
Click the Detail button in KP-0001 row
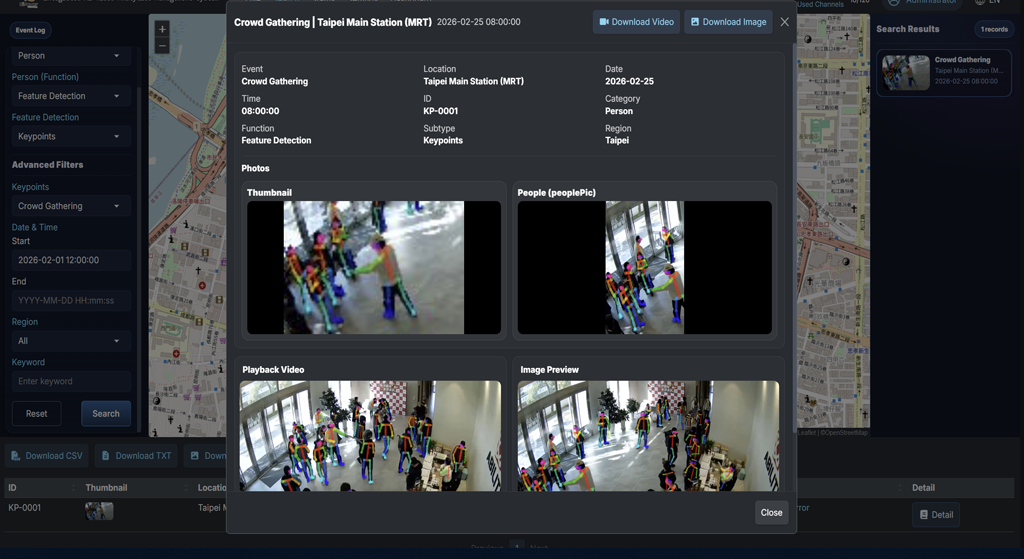coord(936,515)
